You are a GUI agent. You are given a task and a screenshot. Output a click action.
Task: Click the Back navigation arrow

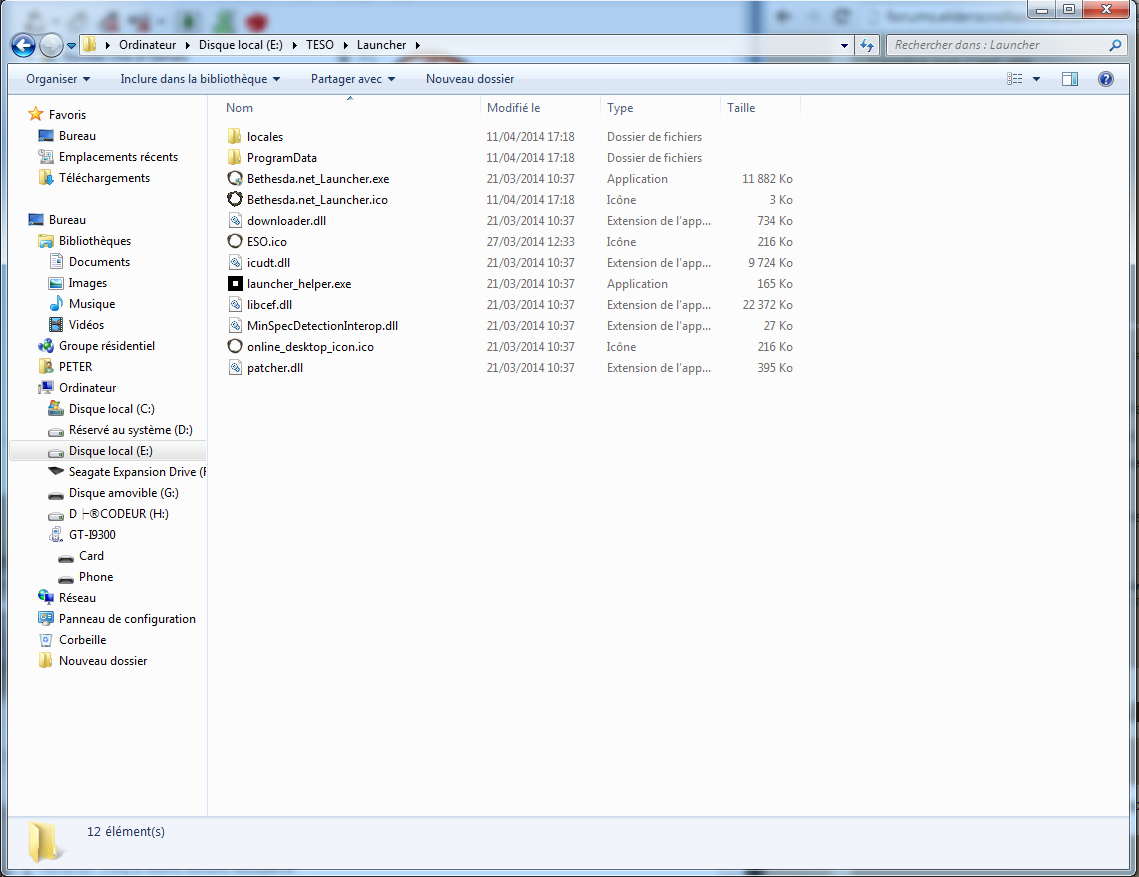click(23, 46)
